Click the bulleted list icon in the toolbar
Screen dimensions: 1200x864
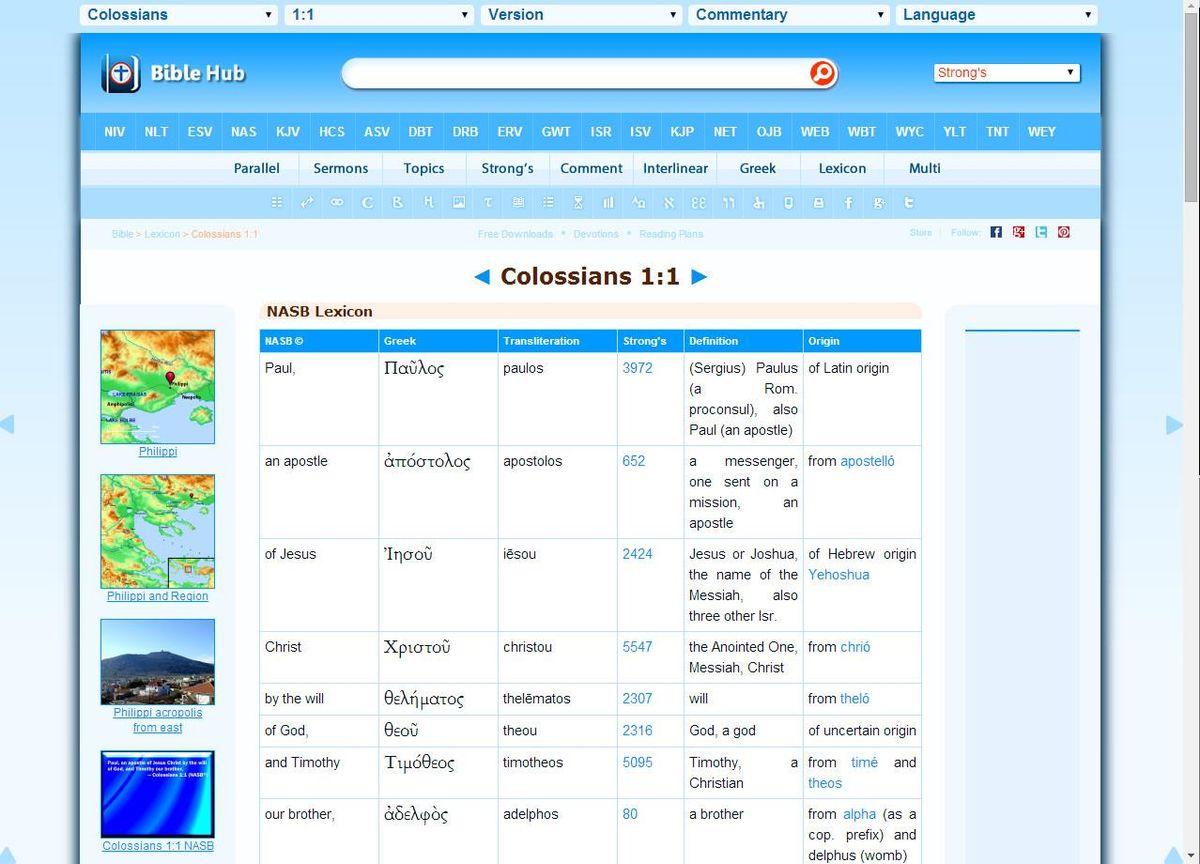pyautogui.click(x=548, y=202)
